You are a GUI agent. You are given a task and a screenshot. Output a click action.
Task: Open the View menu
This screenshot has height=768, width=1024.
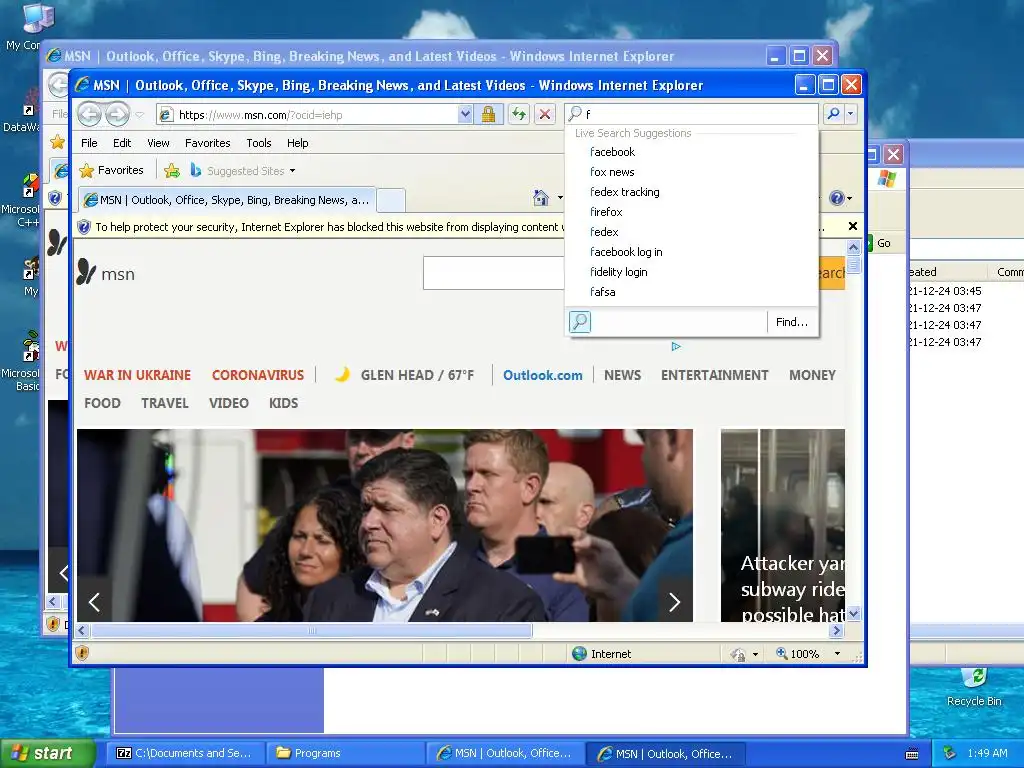click(x=158, y=143)
